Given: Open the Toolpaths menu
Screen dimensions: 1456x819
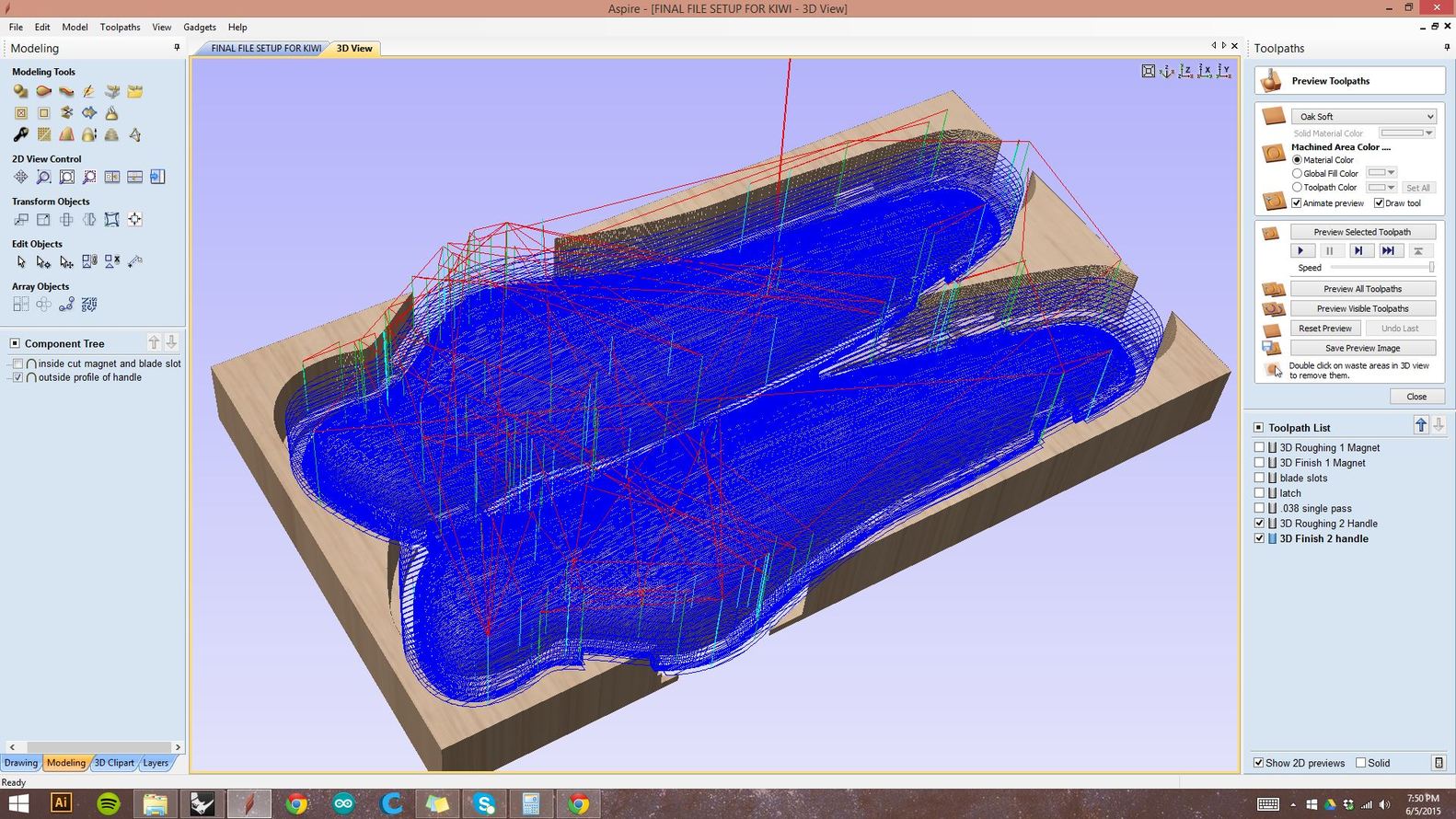Looking at the screenshot, I should click(x=121, y=27).
